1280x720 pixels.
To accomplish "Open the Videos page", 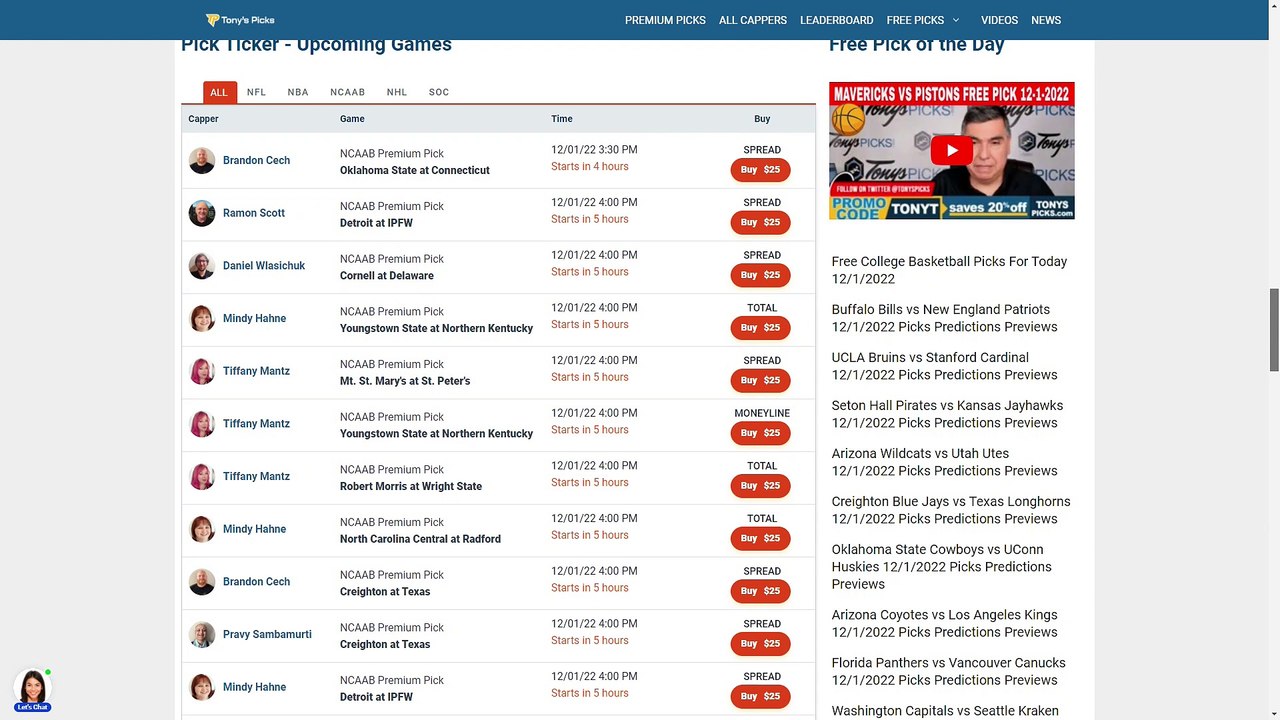I will [999, 20].
